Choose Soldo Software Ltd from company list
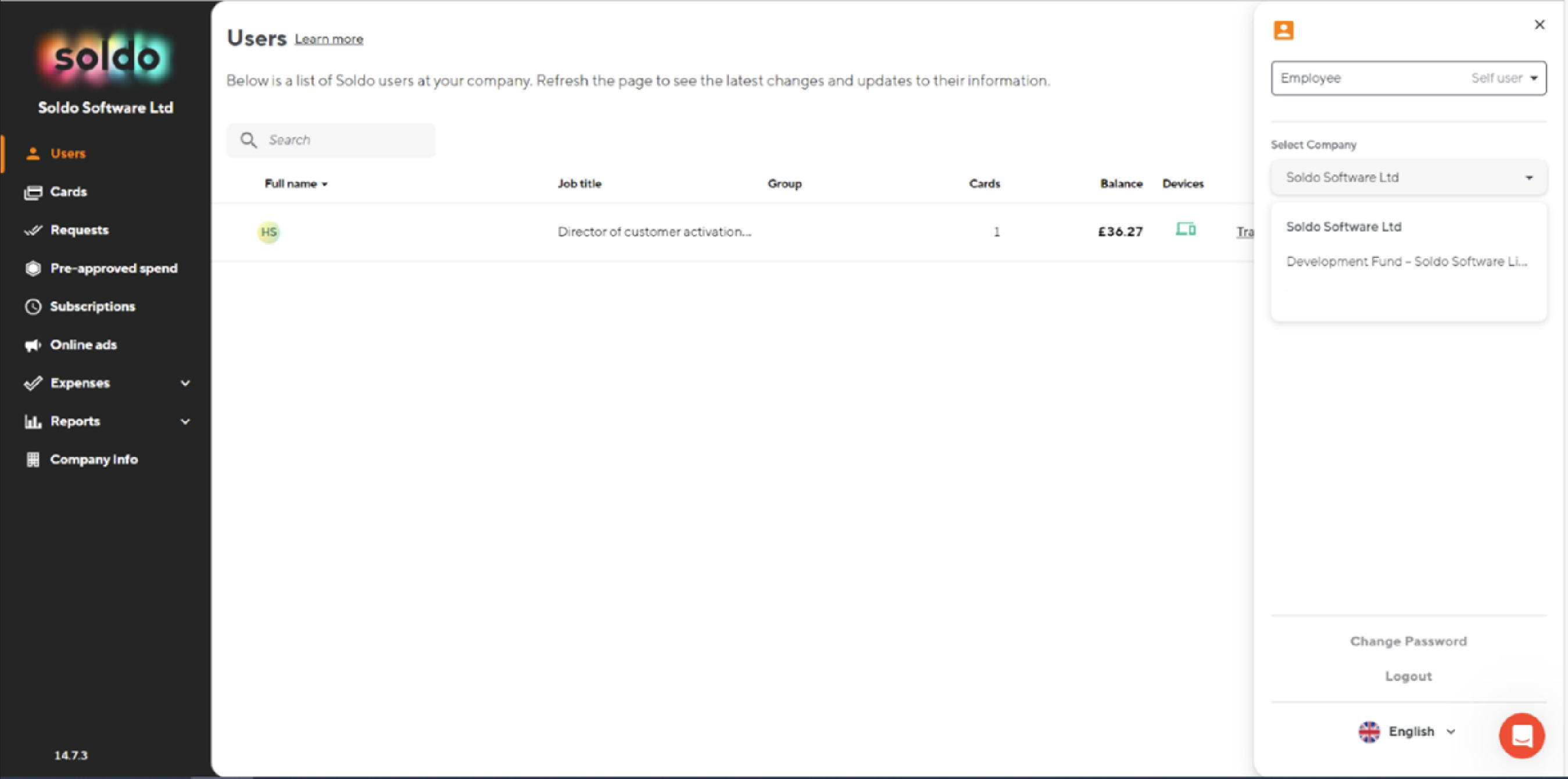 [x=1344, y=227]
